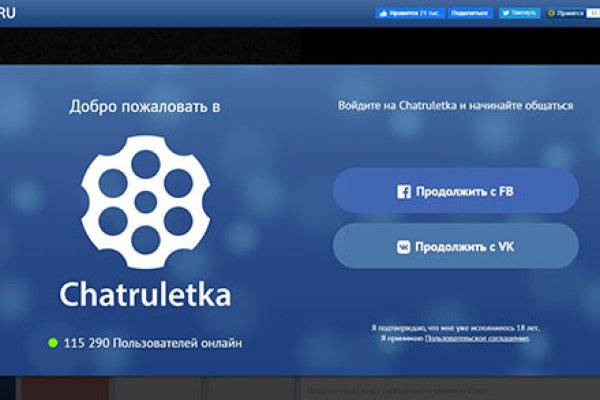The height and width of the screenshot is (400, 600).
Task: Share the page via the "Поделиться" button
Action: 470,14
